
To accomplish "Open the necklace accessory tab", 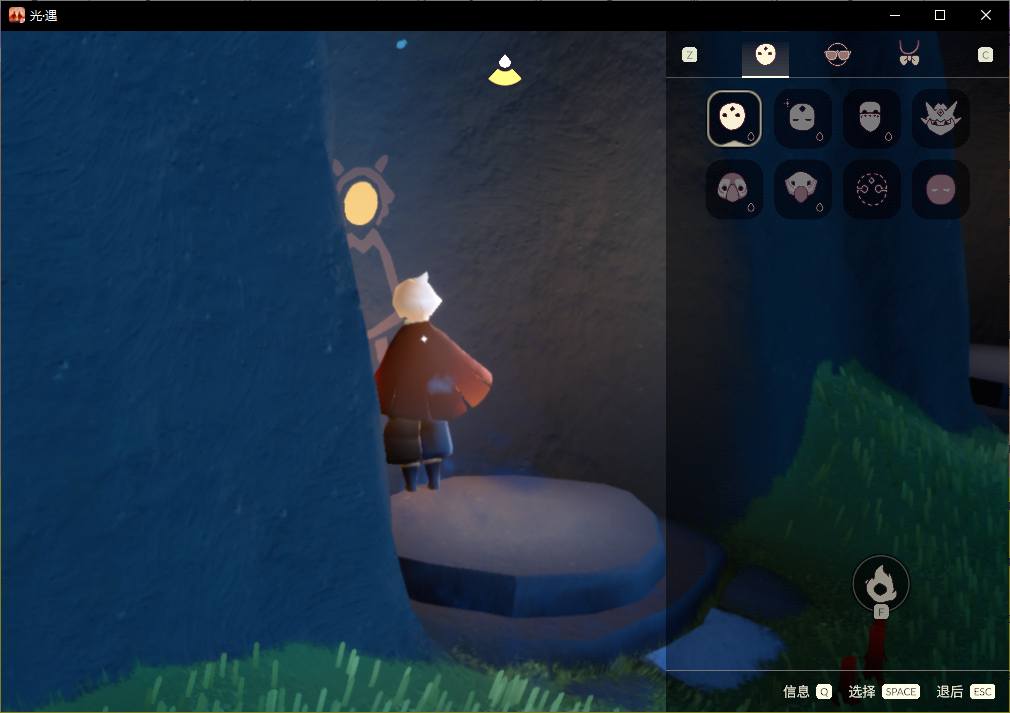I will 909,53.
